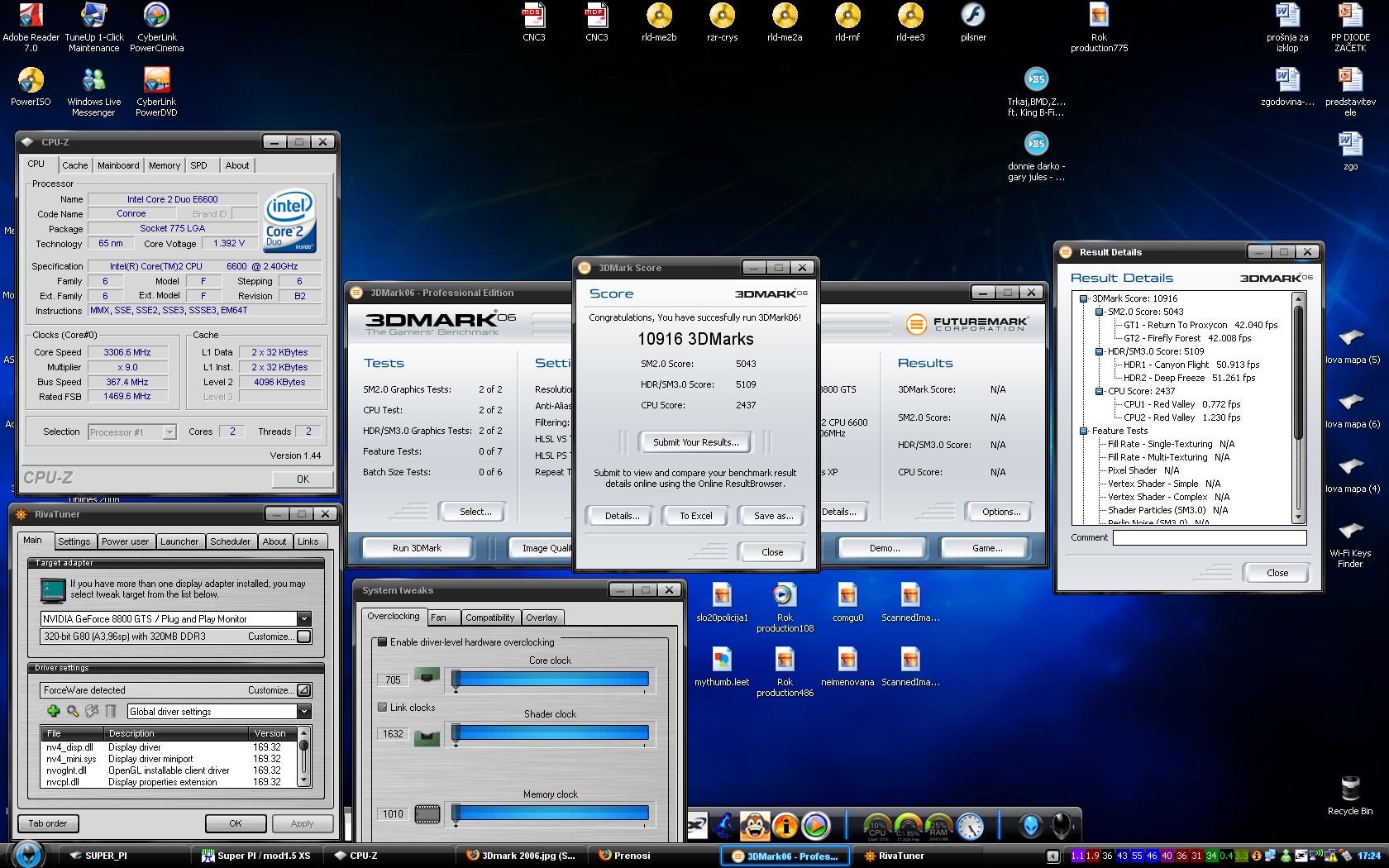The height and width of the screenshot is (868, 1389).
Task: Open CyberLink PowerCinema desktop icon
Action: coord(156,25)
